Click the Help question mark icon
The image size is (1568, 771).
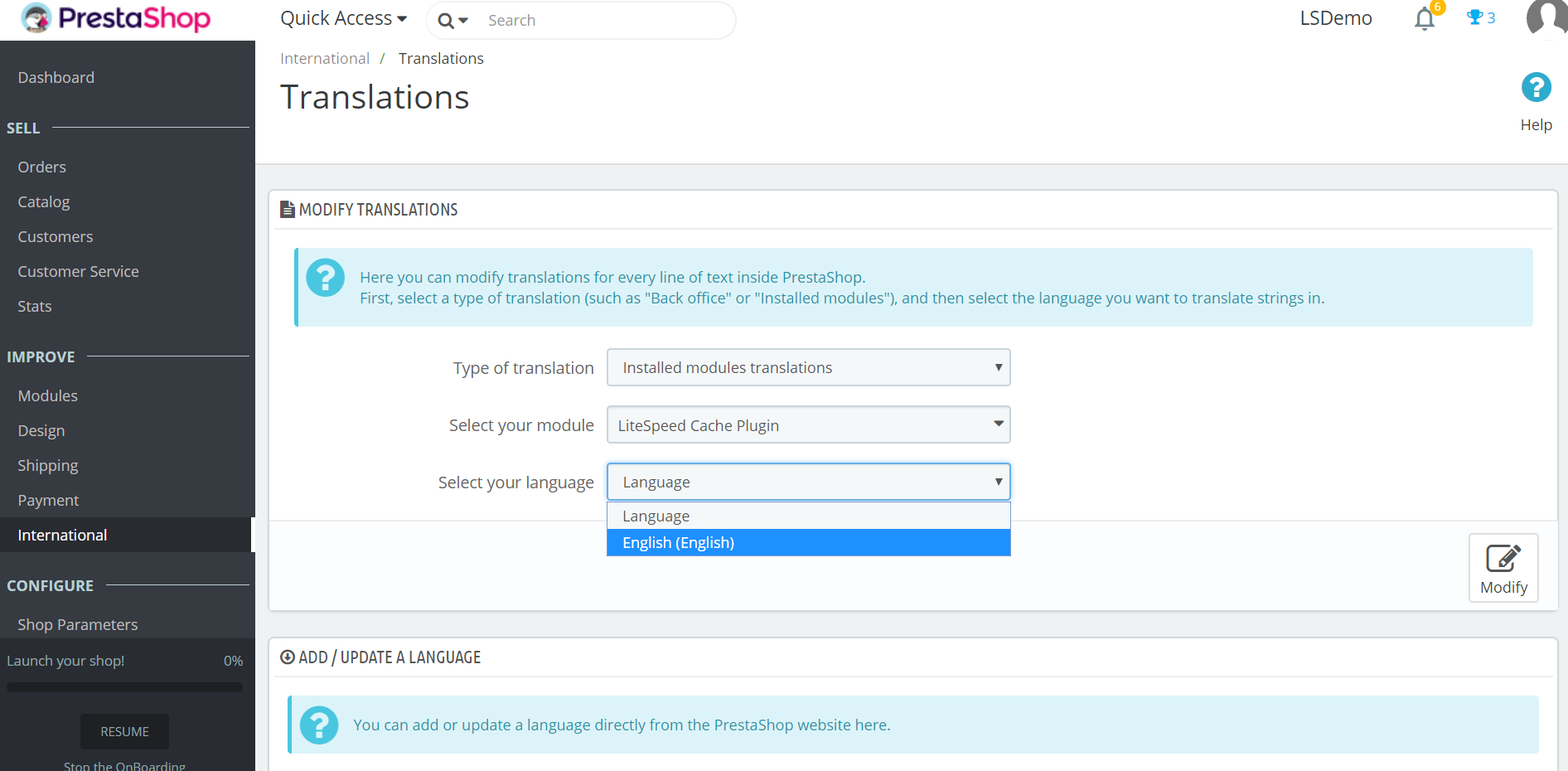coord(1536,87)
